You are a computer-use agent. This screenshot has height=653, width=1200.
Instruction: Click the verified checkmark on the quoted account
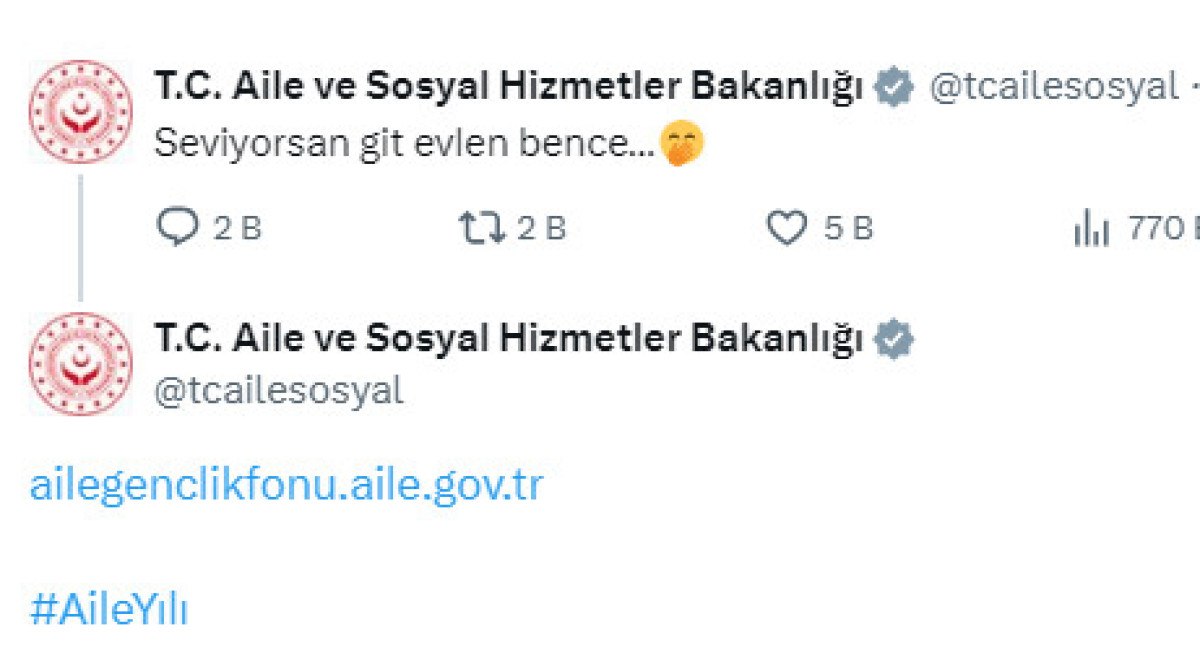tap(891, 338)
